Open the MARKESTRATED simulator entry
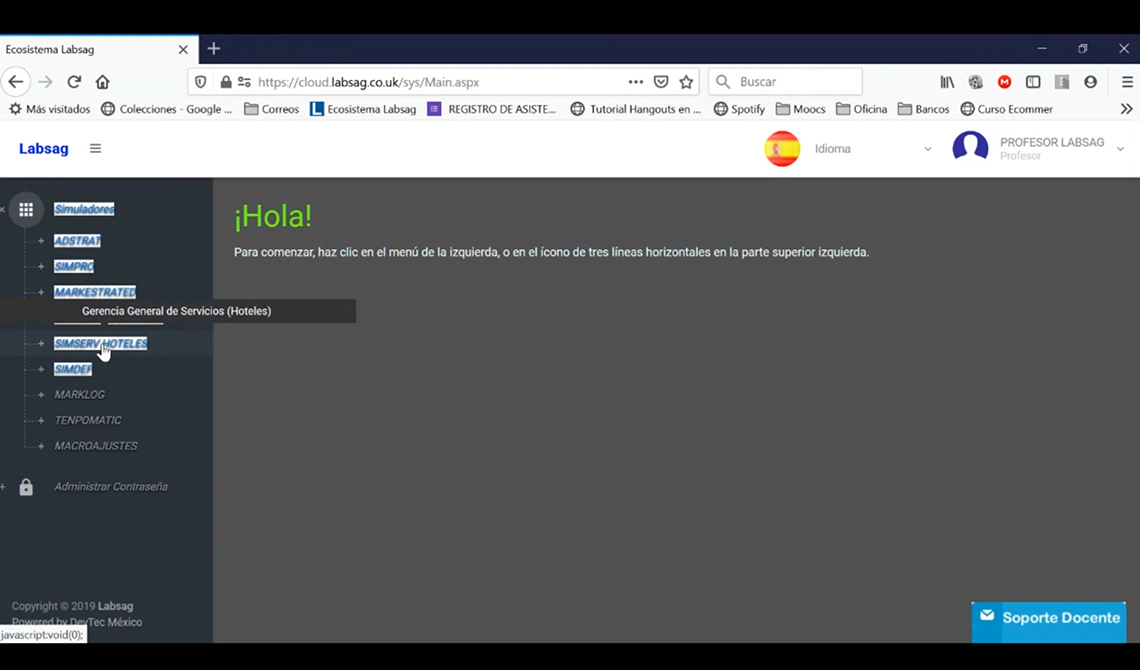 coord(95,292)
